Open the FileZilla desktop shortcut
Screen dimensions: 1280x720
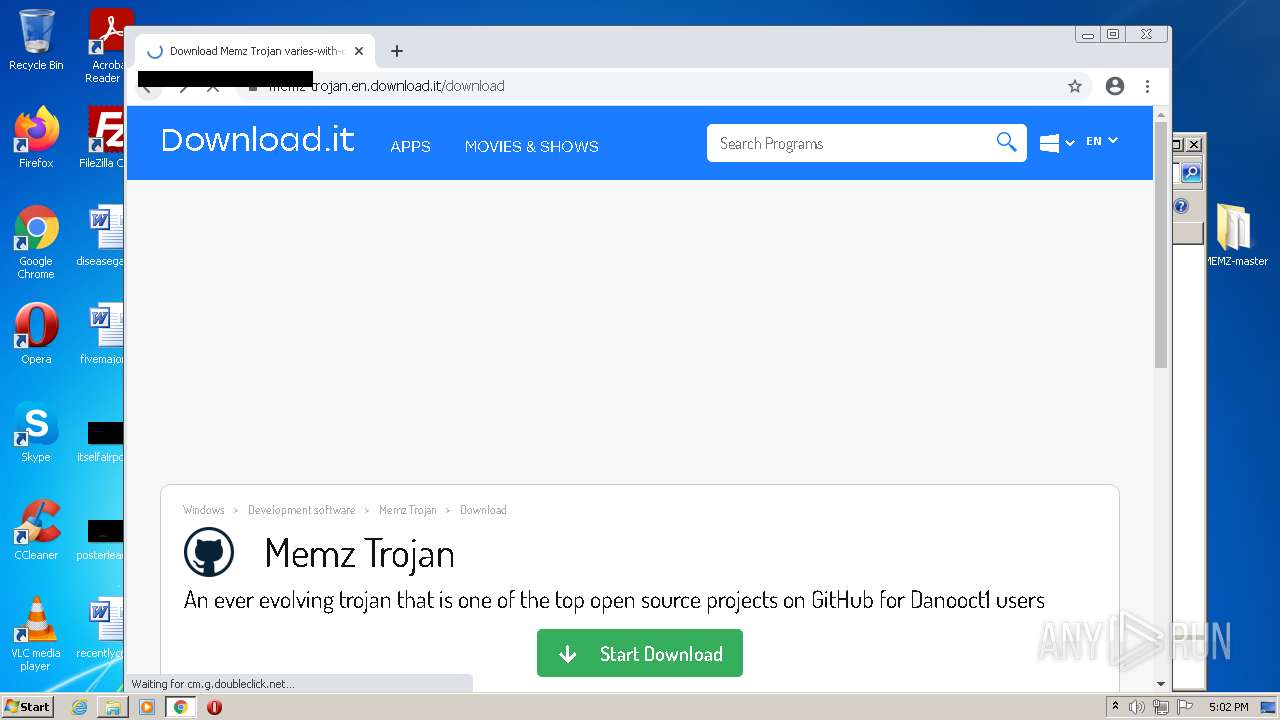point(102,138)
